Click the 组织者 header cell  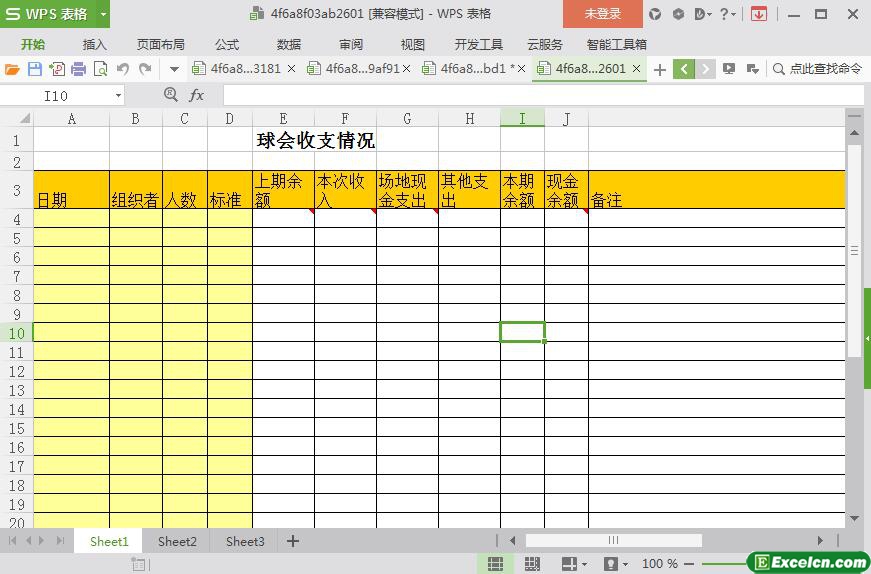[x=136, y=190]
